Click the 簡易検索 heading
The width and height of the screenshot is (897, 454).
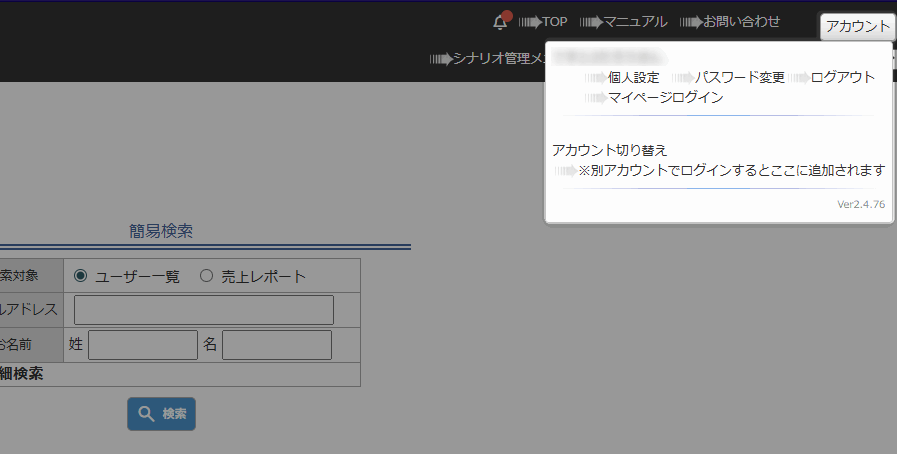tap(161, 231)
